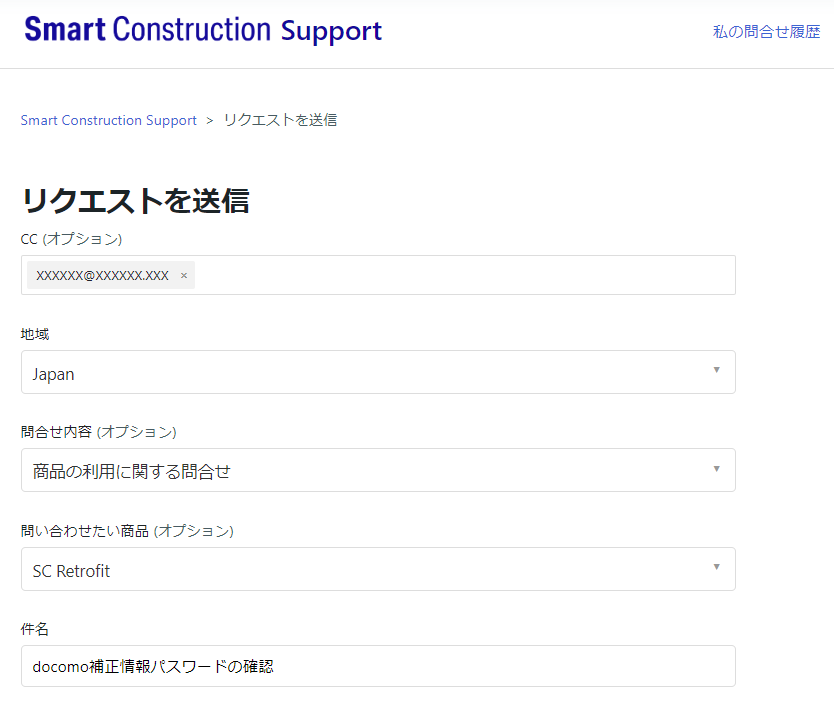Open the SC Retrofit product dropdown
This screenshot has width=834, height=701.
click(378, 569)
